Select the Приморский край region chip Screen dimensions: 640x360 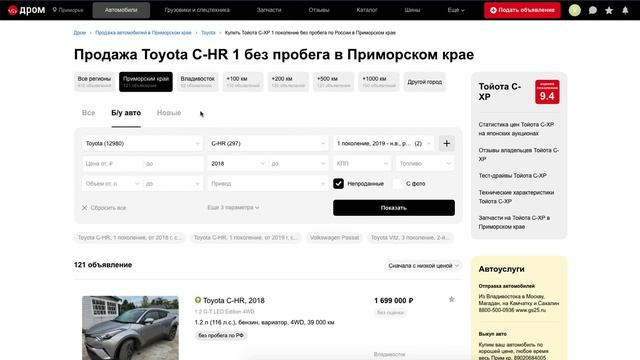point(146,82)
